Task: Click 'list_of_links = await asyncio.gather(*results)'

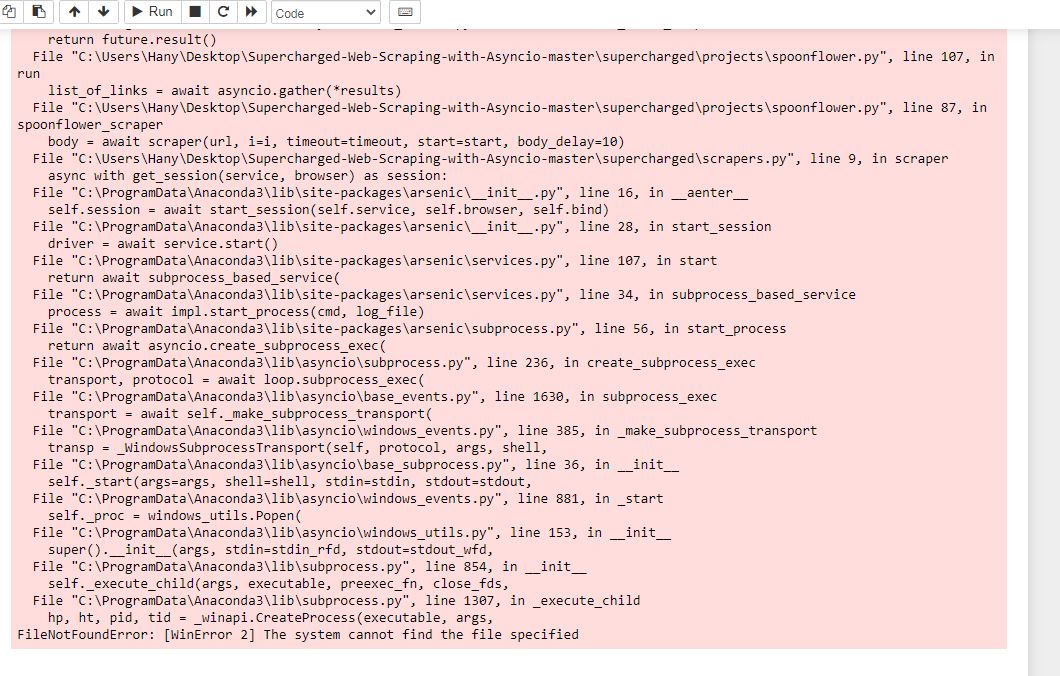Action: [224, 91]
